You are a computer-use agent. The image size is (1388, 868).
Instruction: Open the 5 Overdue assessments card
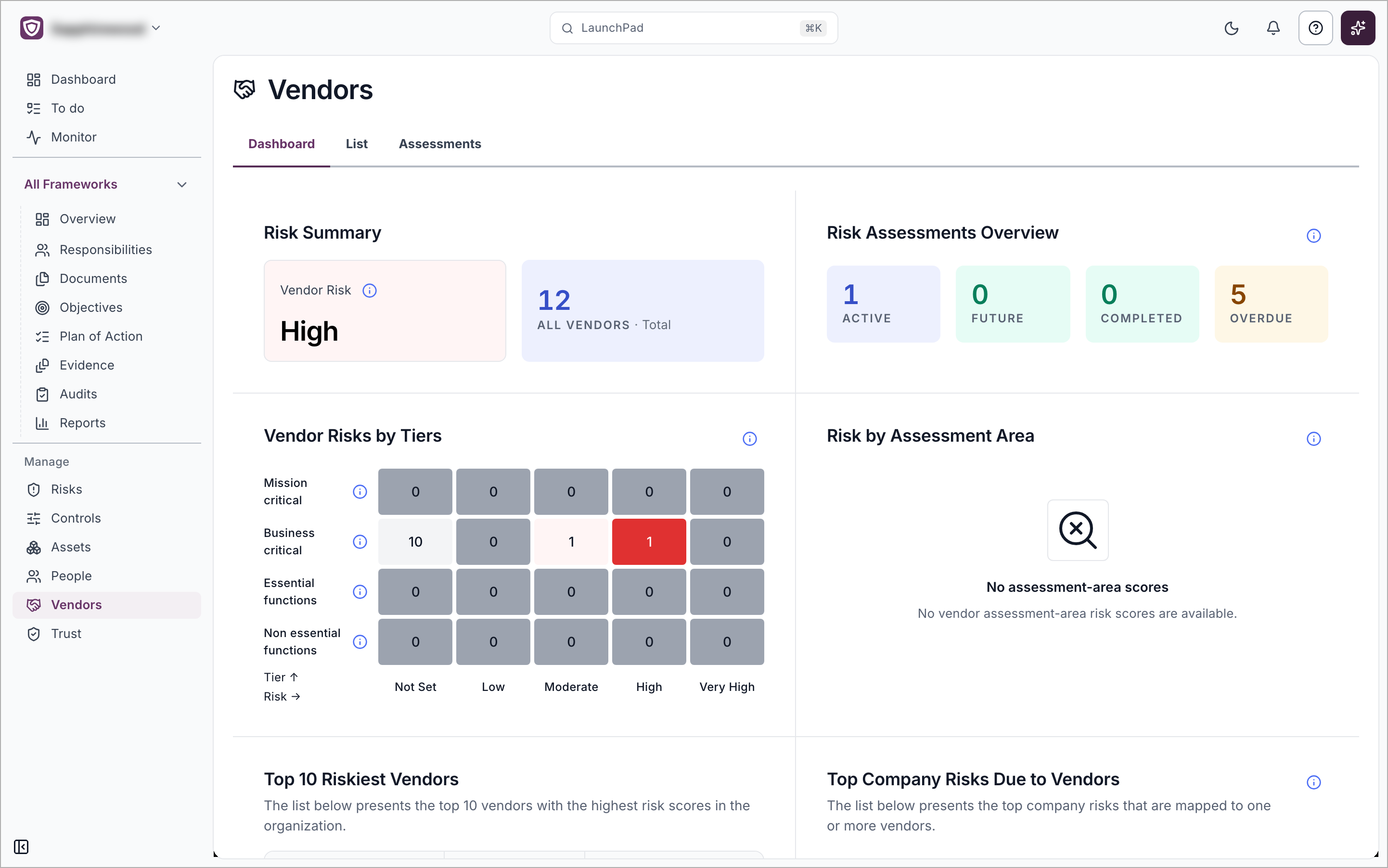tap(1271, 304)
